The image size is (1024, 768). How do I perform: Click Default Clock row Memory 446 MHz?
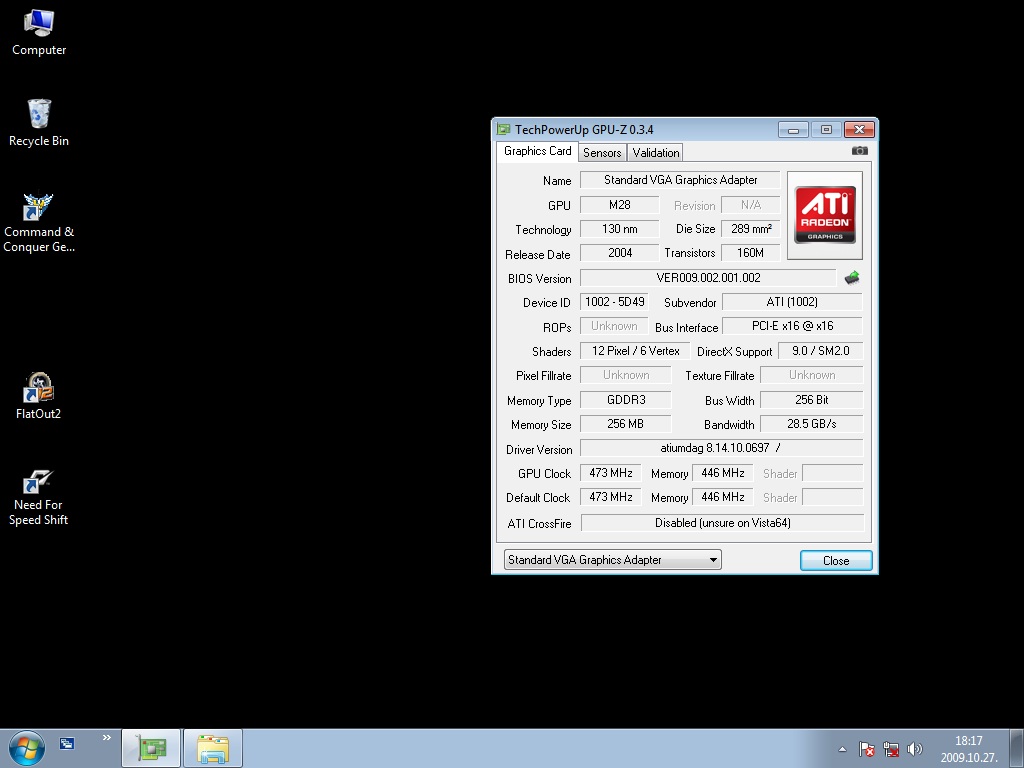coord(722,497)
